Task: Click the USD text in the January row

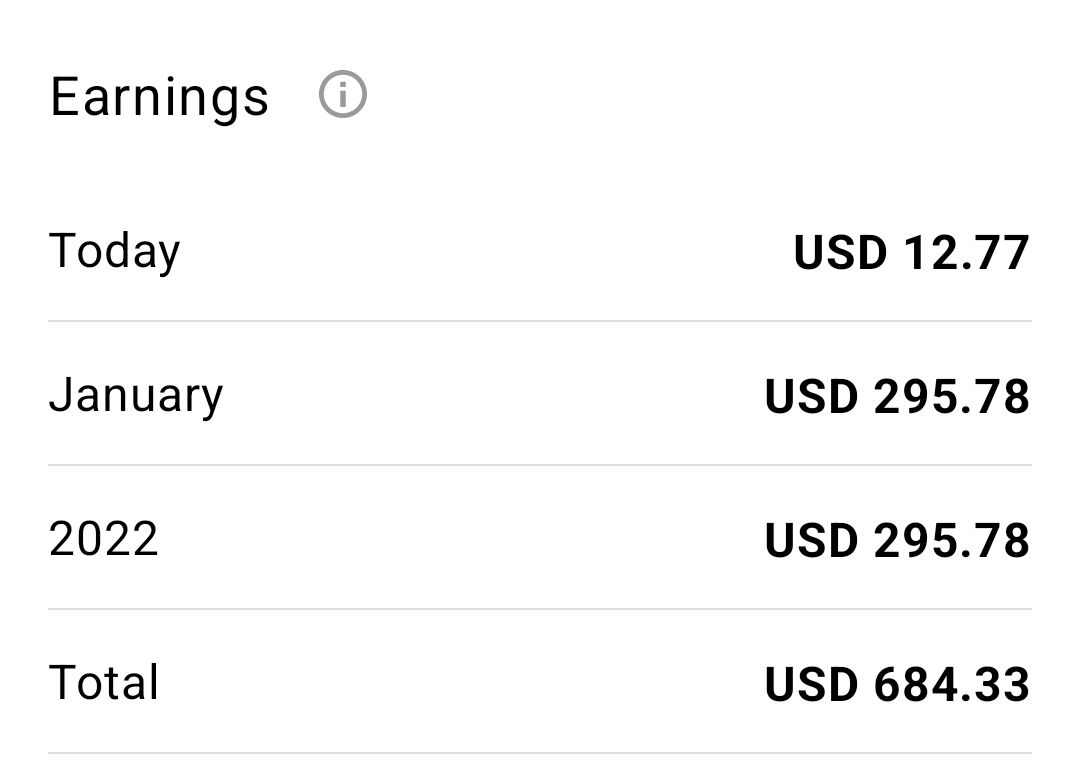Action: pos(811,398)
